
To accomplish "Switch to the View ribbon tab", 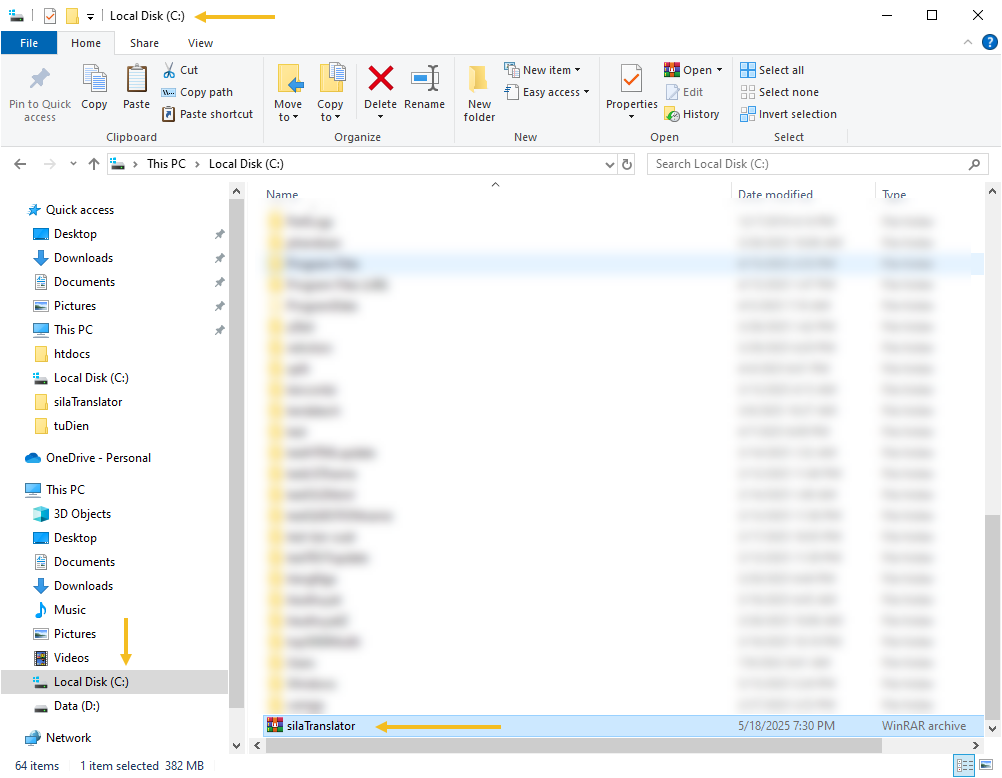I will click(x=200, y=43).
